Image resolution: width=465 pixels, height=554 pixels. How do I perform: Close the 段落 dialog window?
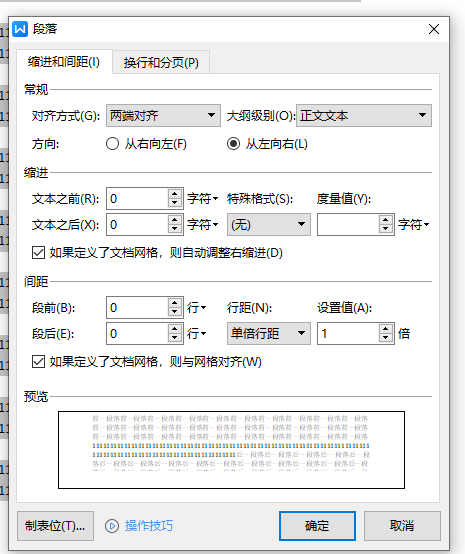[434, 29]
